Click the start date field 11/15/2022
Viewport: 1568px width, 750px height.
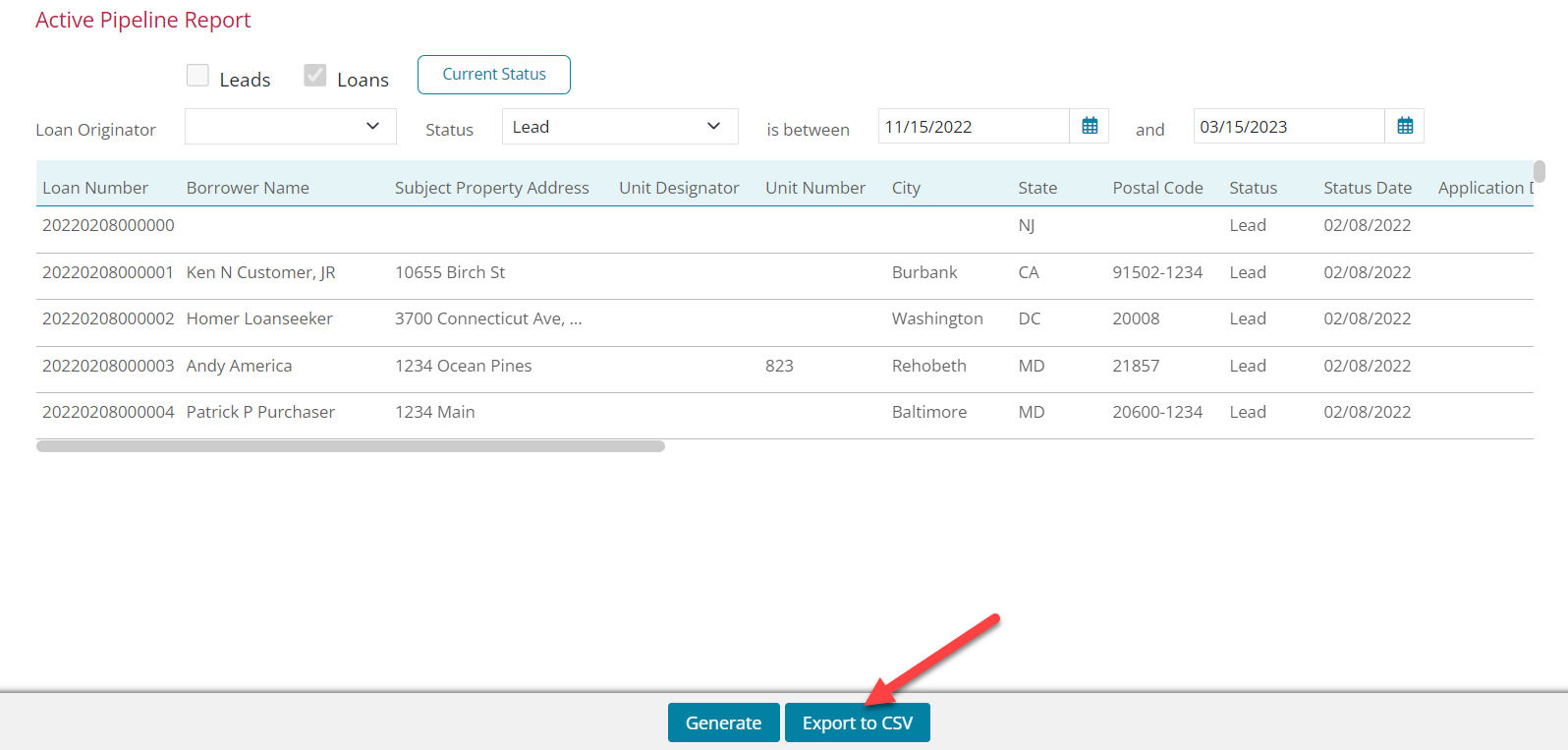[x=973, y=127]
